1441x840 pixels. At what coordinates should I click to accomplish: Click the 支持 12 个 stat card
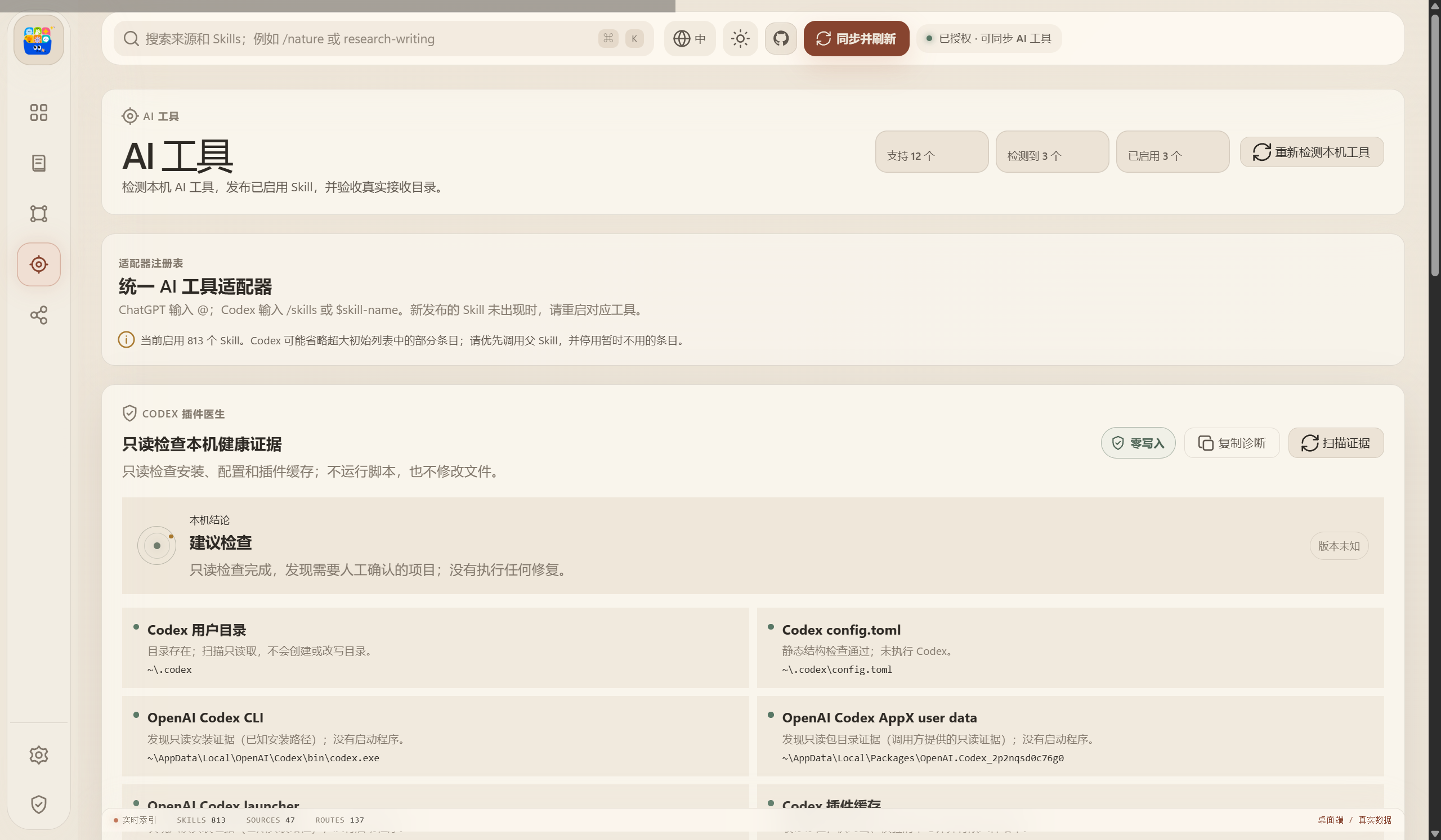point(932,152)
